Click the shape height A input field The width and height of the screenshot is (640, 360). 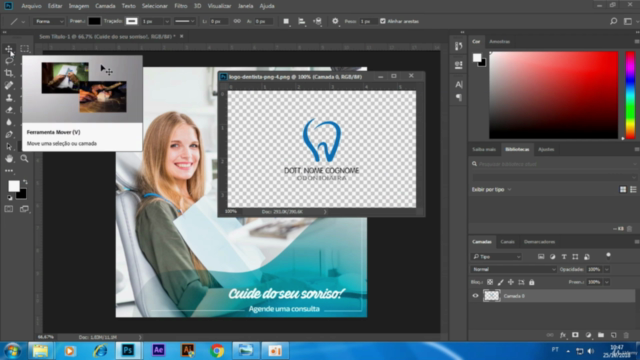tap(263, 21)
